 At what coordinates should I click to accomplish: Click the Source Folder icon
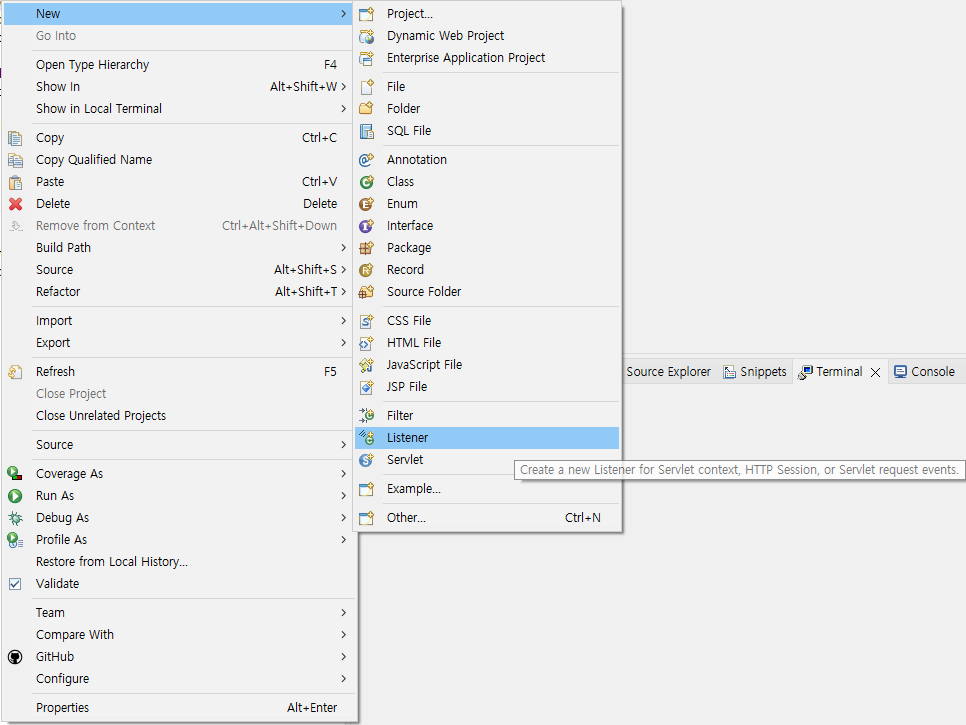367,291
